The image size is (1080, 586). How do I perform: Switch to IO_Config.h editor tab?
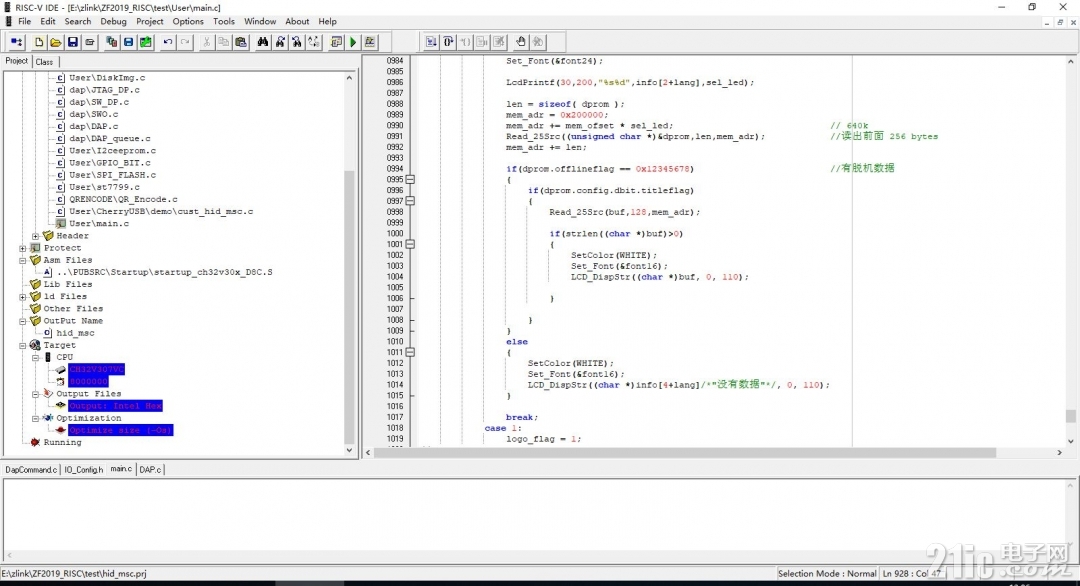click(84, 470)
